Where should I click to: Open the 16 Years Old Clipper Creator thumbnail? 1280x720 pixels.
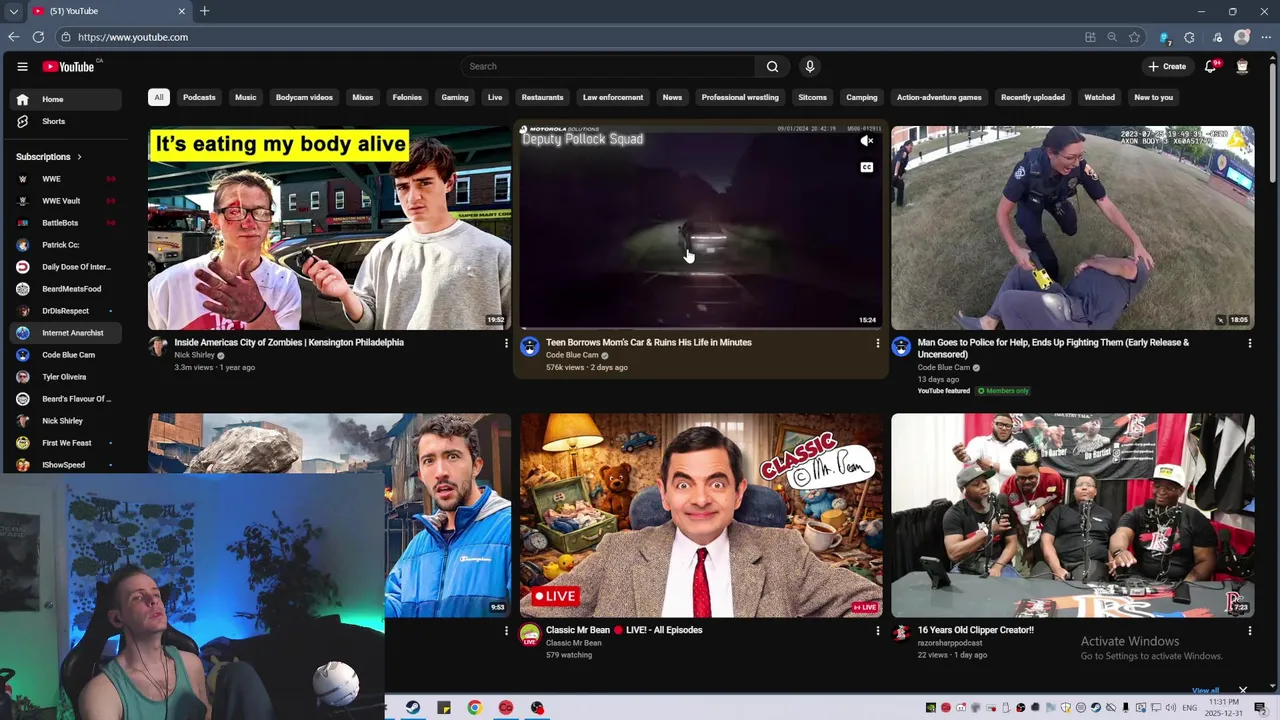(x=1072, y=516)
